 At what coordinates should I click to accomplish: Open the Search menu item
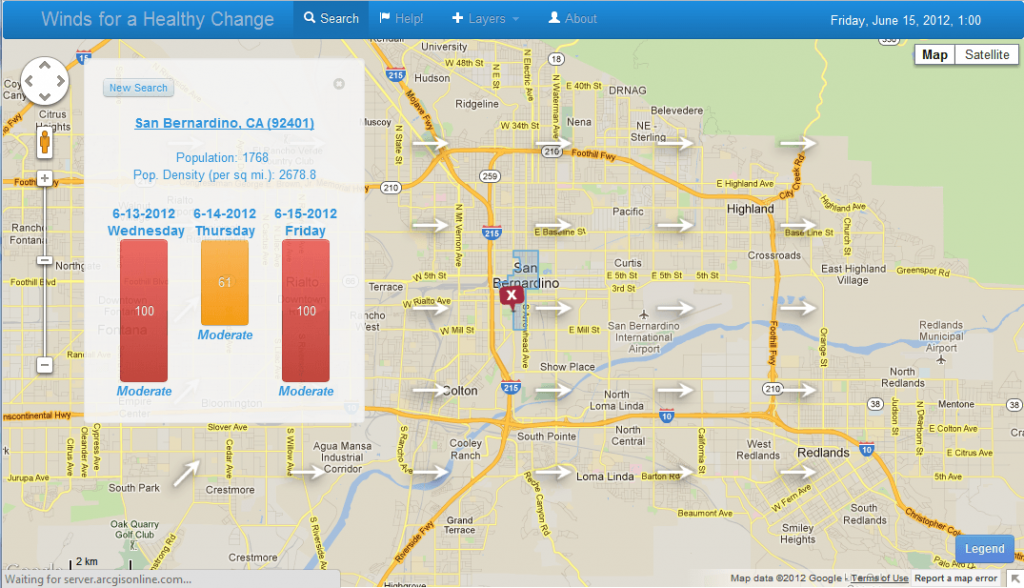tap(331, 19)
